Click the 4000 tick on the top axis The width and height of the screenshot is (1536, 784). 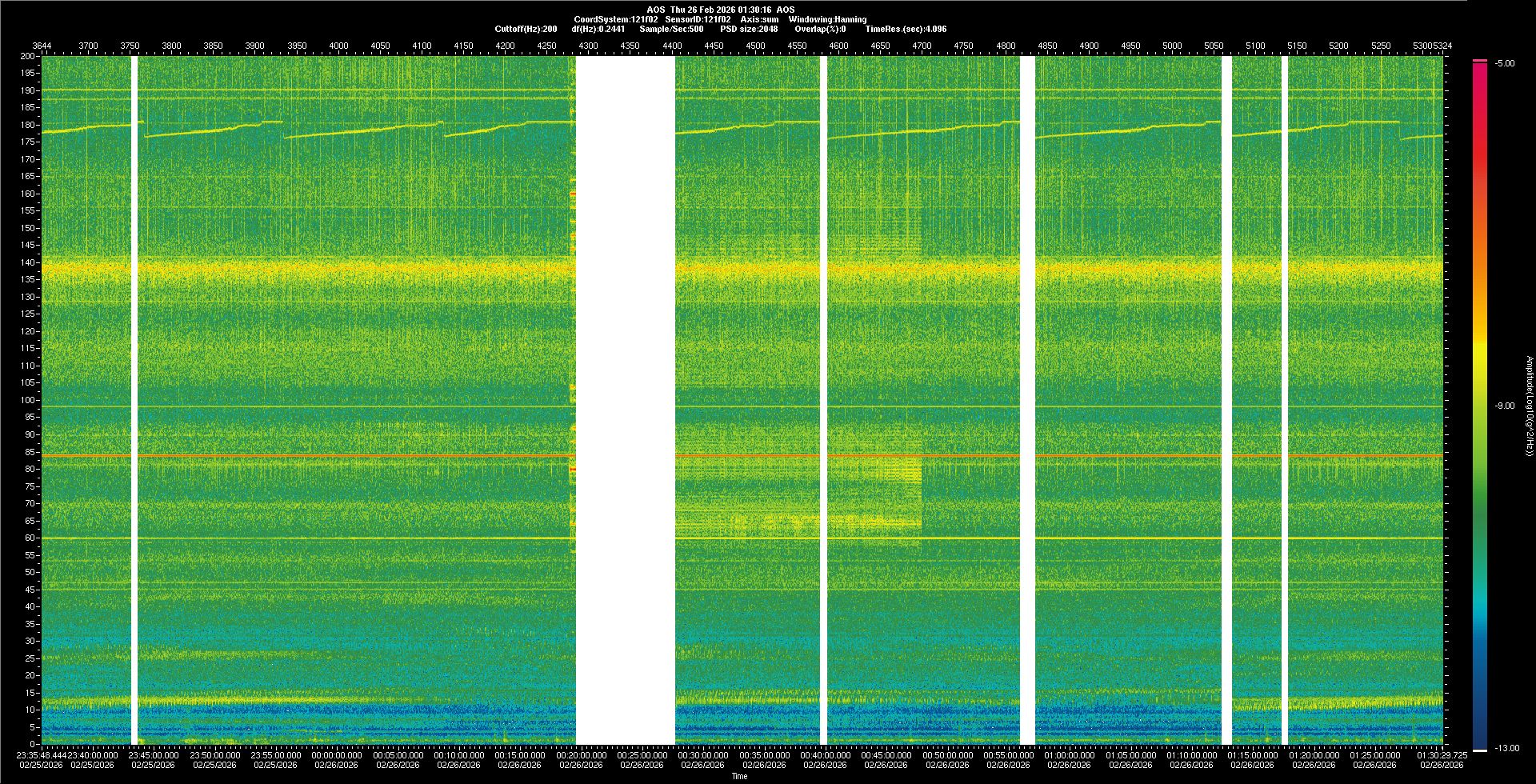click(338, 46)
